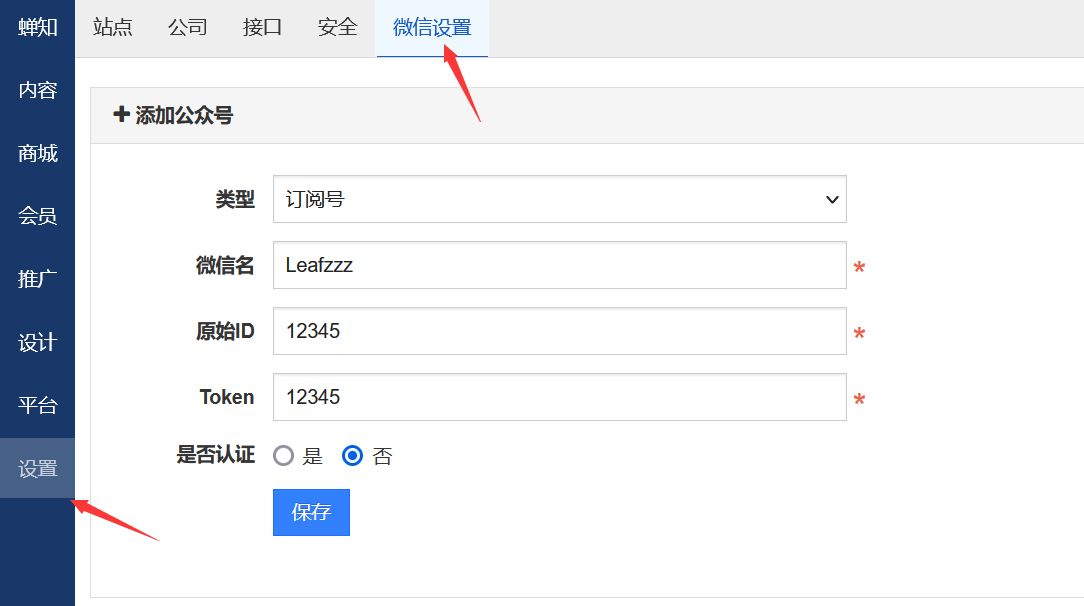The width and height of the screenshot is (1084, 606).
Task: Switch to the 安全 tab
Action: (337, 28)
